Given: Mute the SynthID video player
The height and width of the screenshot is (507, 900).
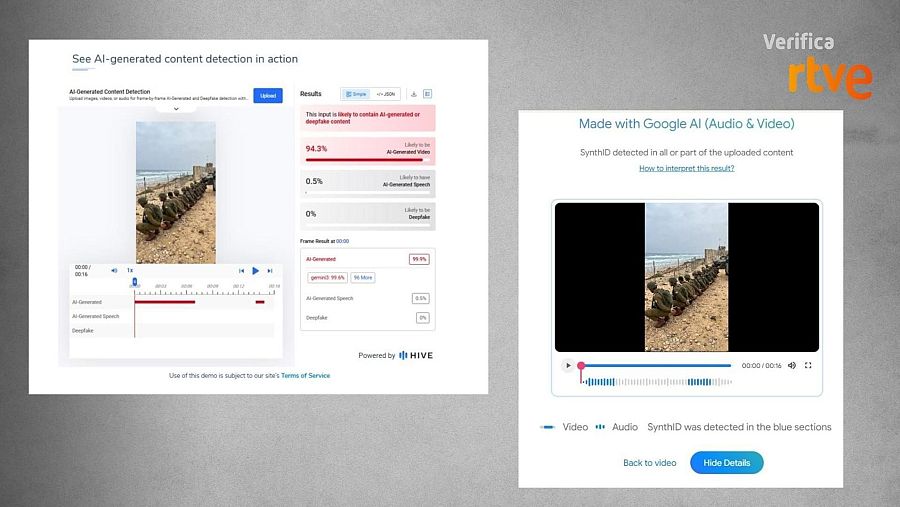Looking at the screenshot, I should pyautogui.click(x=792, y=365).
